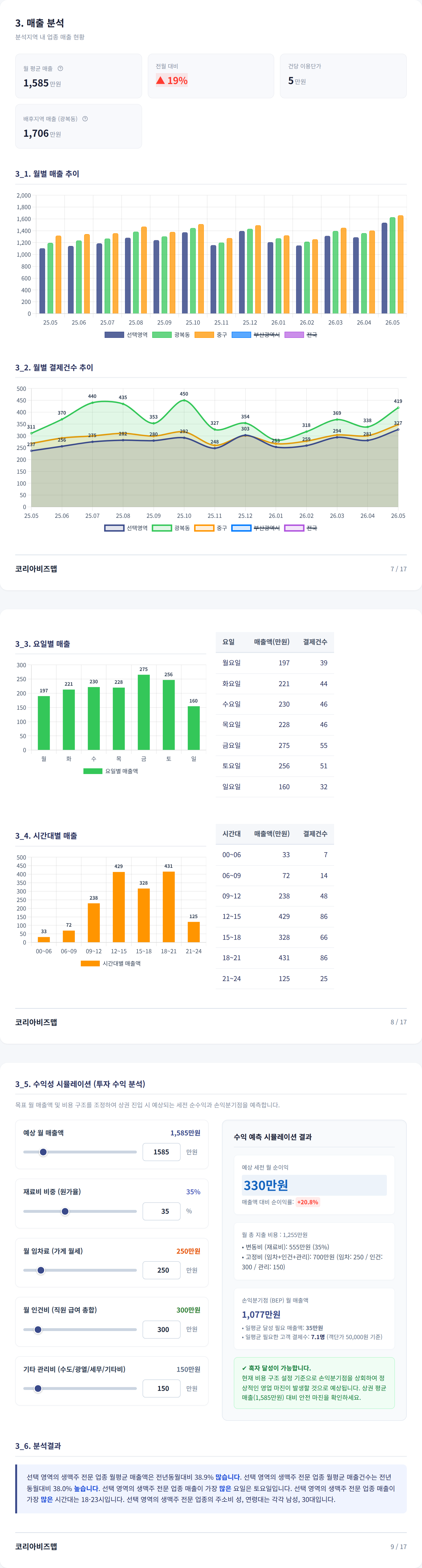Image resolution: width=422 pixels, height=1568 pixels.
Task: Click the 예상 월 매출액 input showing 1585
Action: (x=161, y=1152)
